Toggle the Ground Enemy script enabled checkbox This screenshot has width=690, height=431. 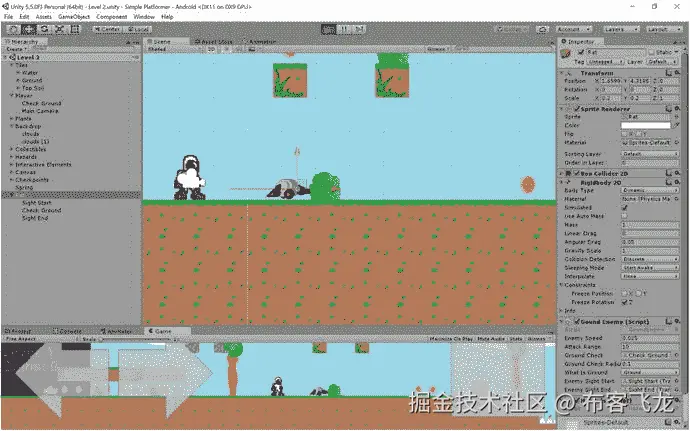[x=576, y=322]
